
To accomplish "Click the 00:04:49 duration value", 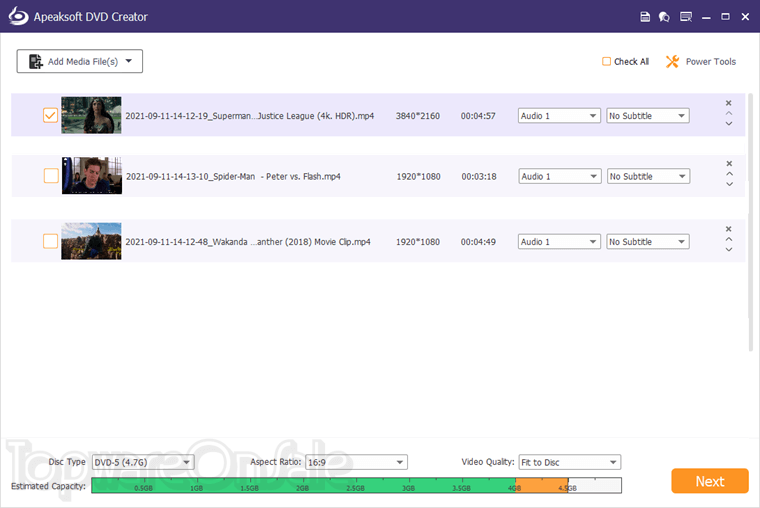I will (478, 242).
